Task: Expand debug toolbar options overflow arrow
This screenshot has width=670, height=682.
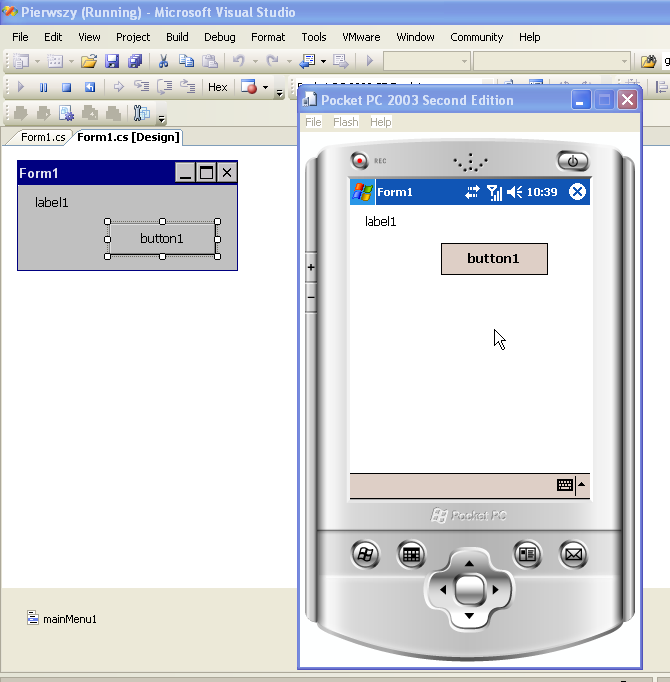Action: 280,93
